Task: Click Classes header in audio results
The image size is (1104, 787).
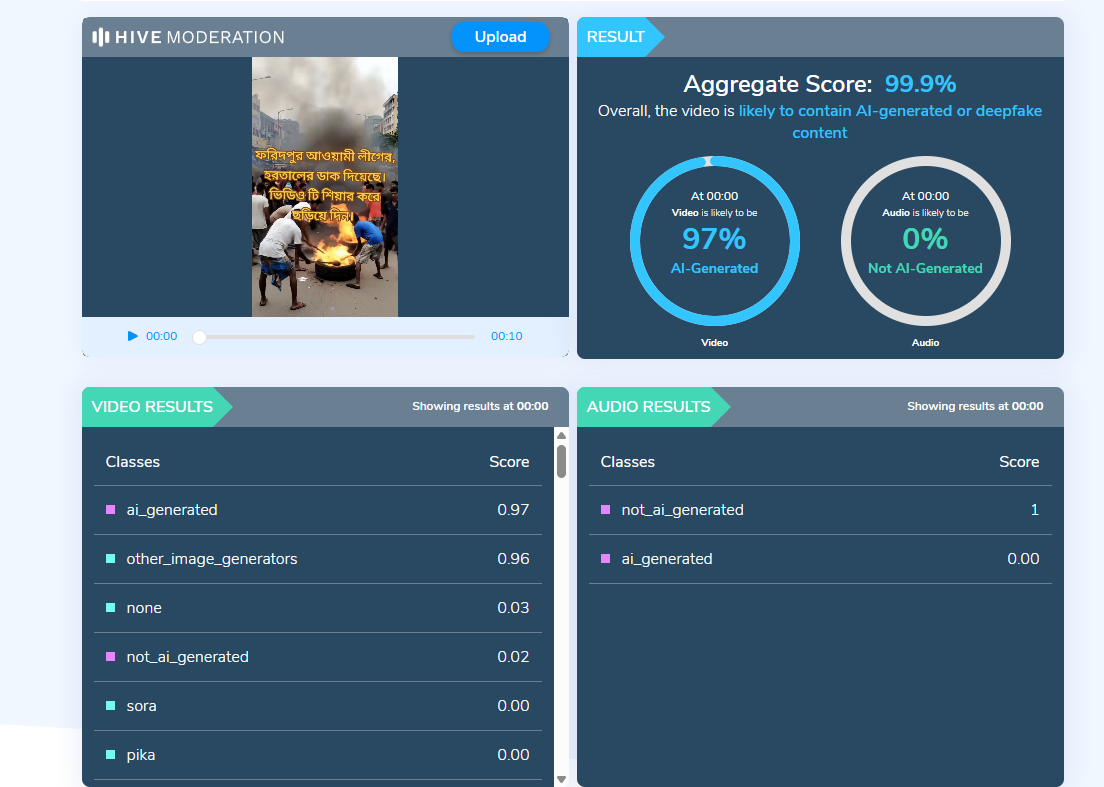Action: pos(627,462)
